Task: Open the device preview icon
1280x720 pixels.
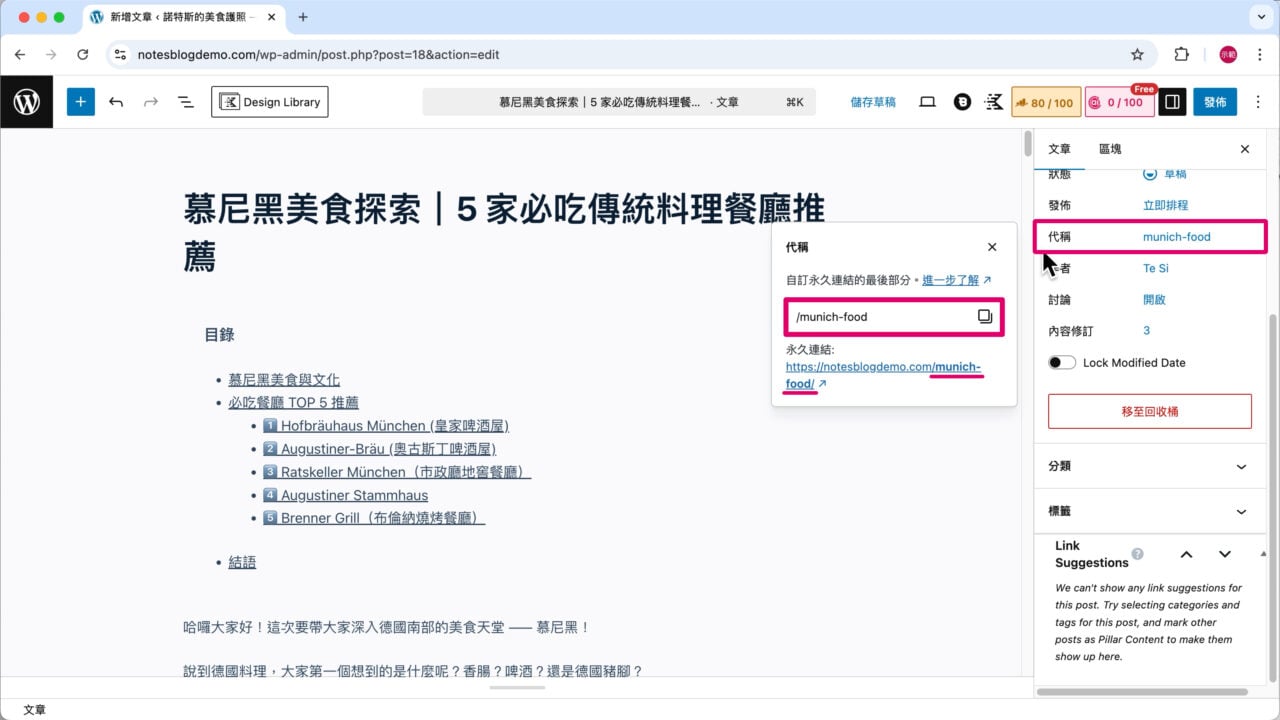Action: (927, 101)
